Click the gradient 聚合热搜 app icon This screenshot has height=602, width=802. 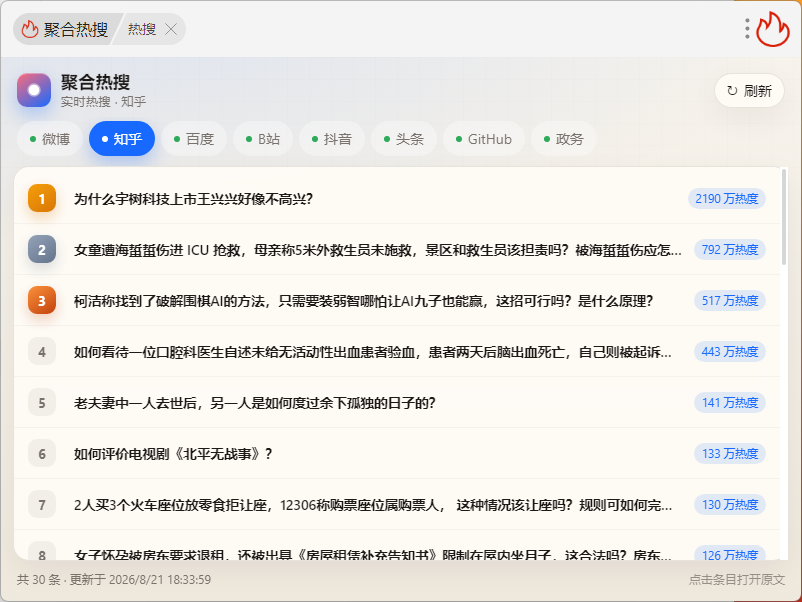tap(34, 90)
